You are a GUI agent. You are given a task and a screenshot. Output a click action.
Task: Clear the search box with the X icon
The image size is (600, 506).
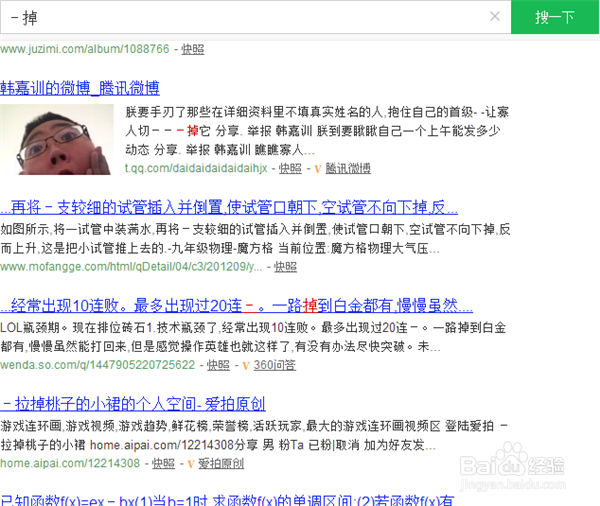495,16
